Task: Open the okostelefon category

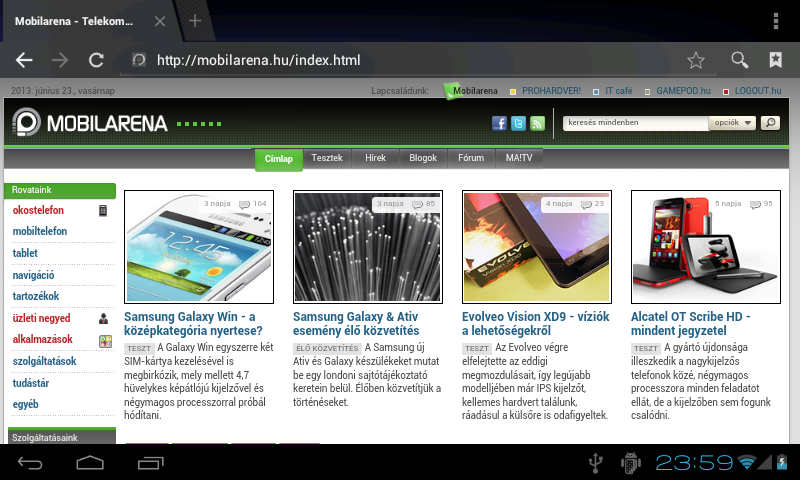Action: [38, 210]
